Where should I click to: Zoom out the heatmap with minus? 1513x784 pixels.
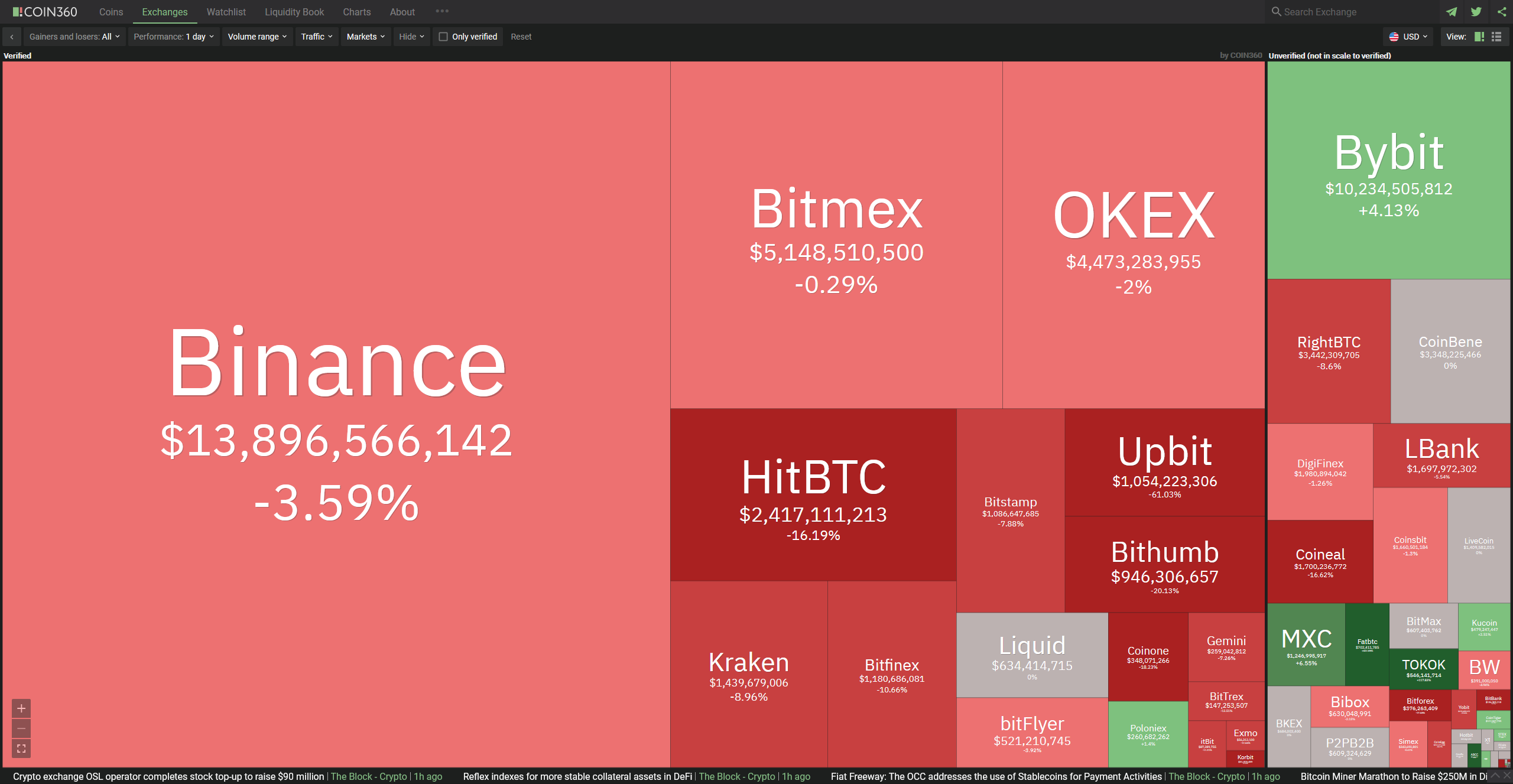[21, 728]
